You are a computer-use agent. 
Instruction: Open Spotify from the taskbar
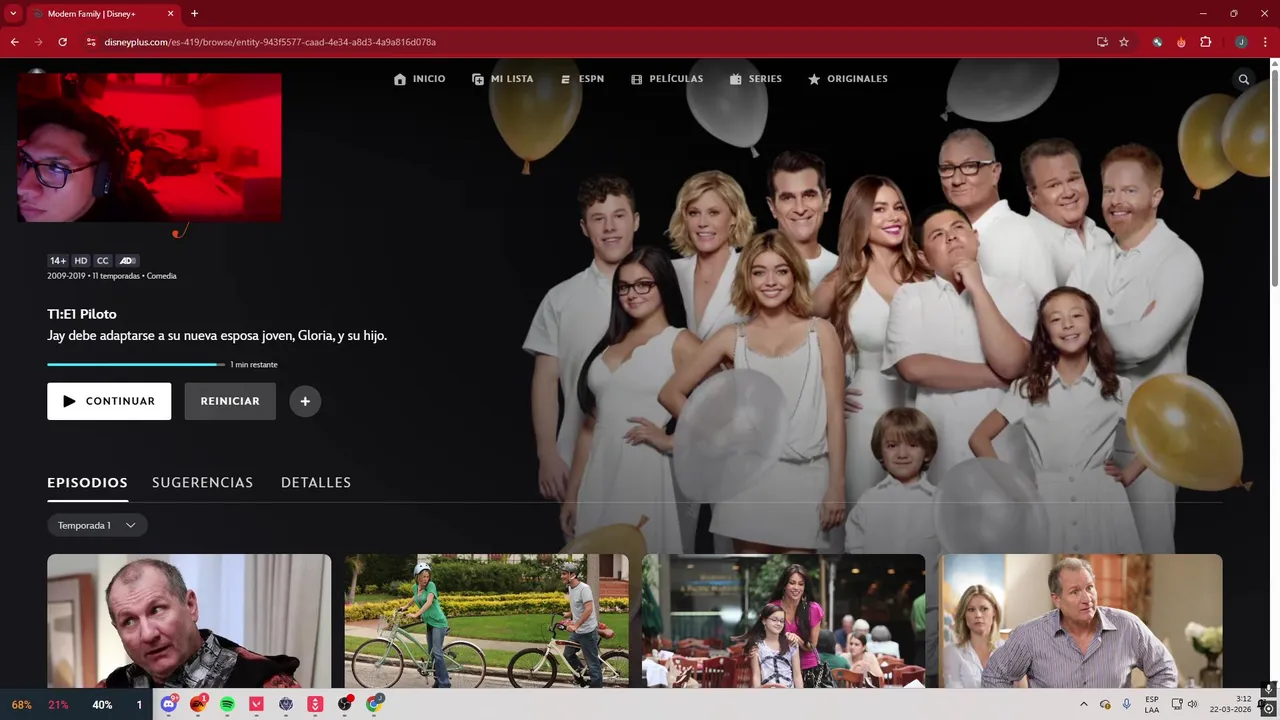pyautogui.click(x=227, y=704)
